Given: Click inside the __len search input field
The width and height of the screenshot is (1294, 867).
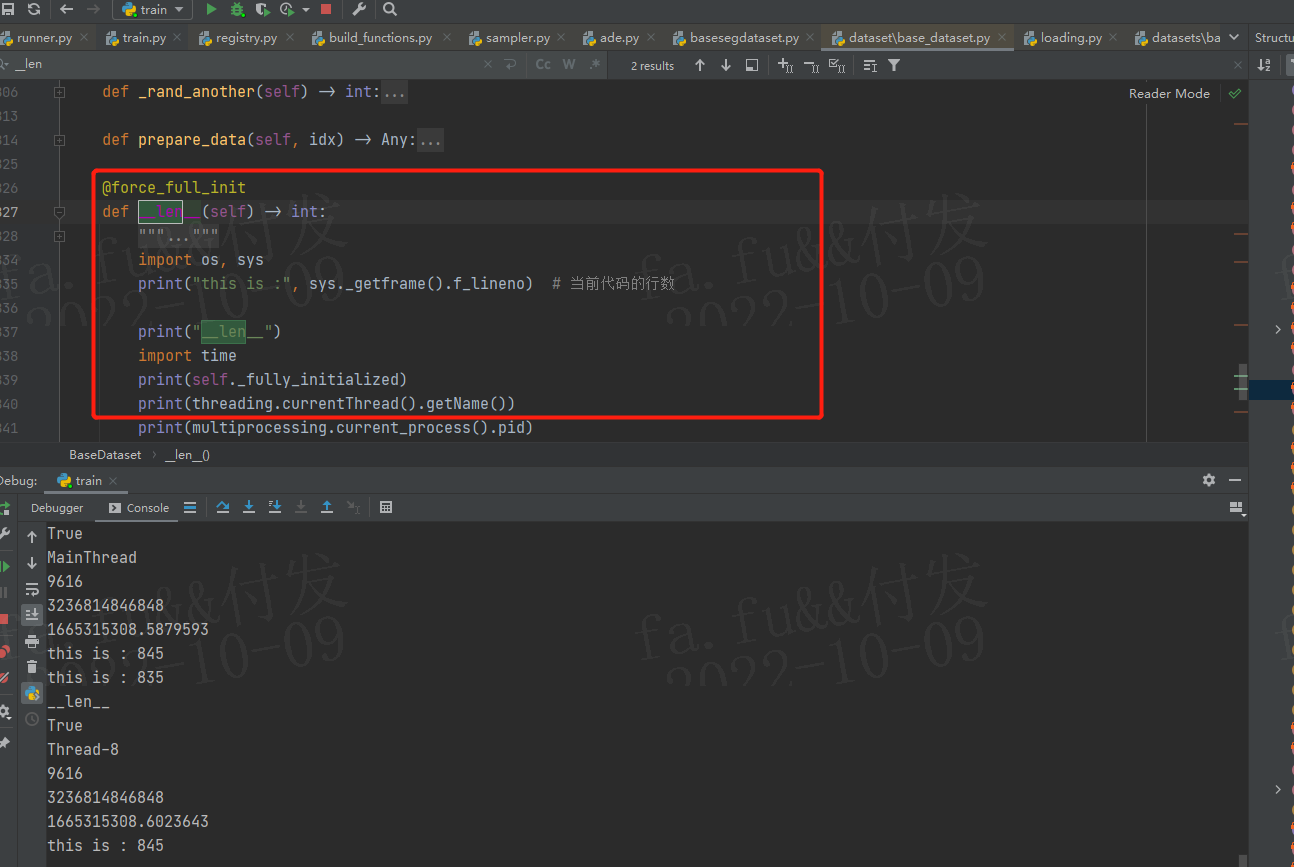Looking at the screenshot, I should point(100,63).
